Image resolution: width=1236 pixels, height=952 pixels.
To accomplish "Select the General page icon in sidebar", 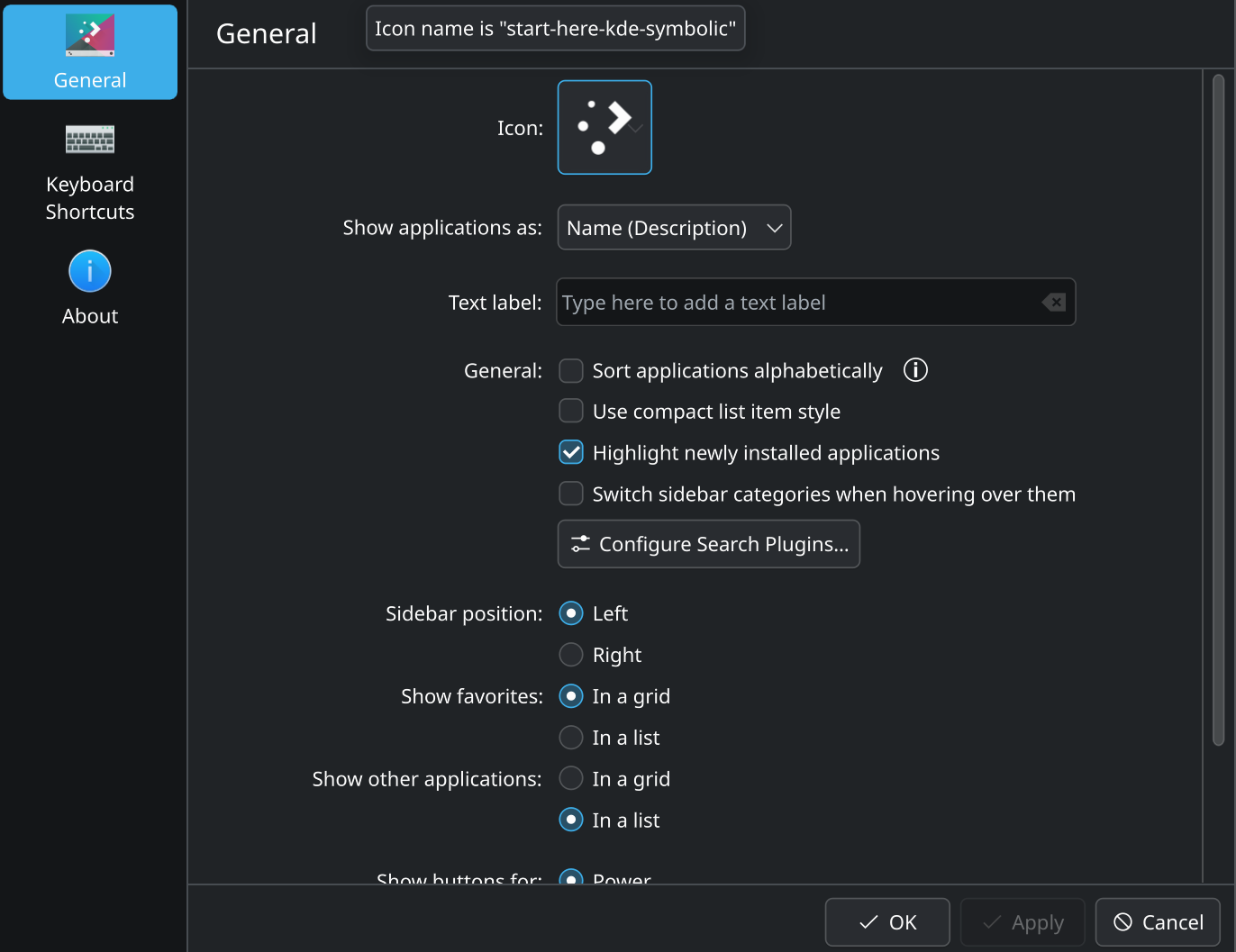I will tap(90, 36).
